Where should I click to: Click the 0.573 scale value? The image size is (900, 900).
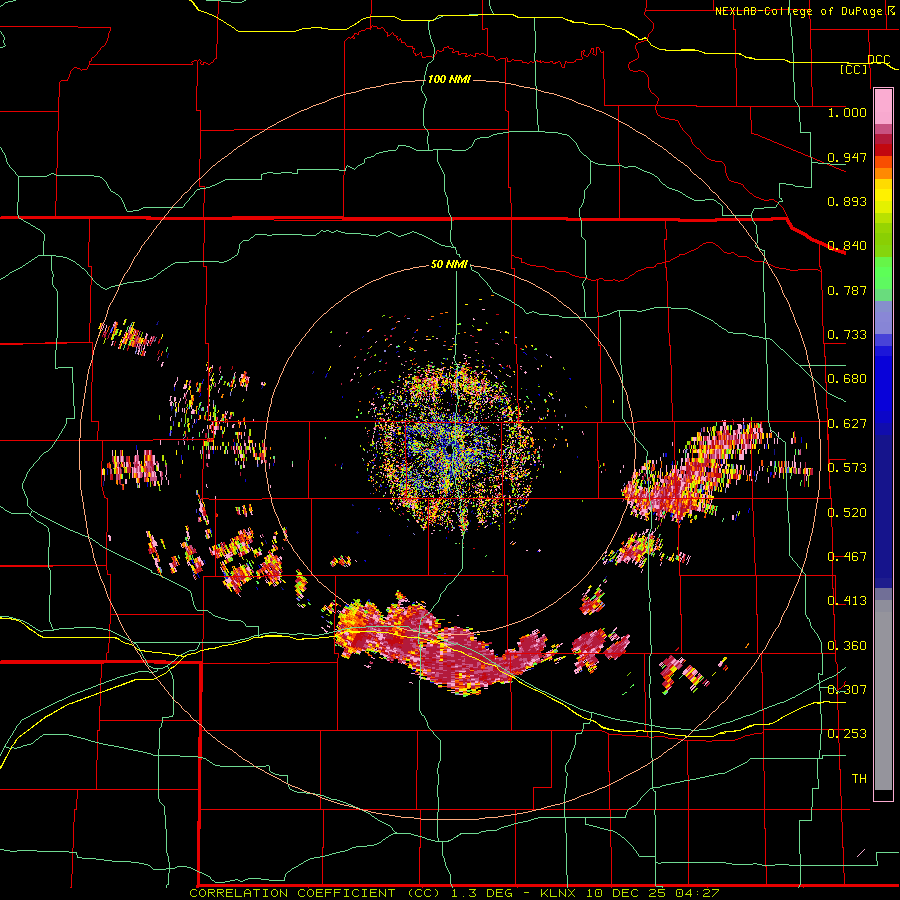click(847, 468)
